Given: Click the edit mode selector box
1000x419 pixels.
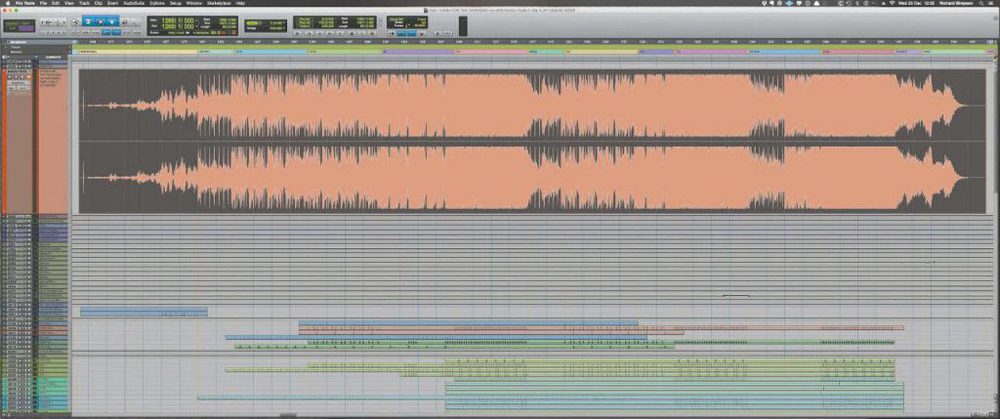Looking at the screenshot, I should click(19, 26).
